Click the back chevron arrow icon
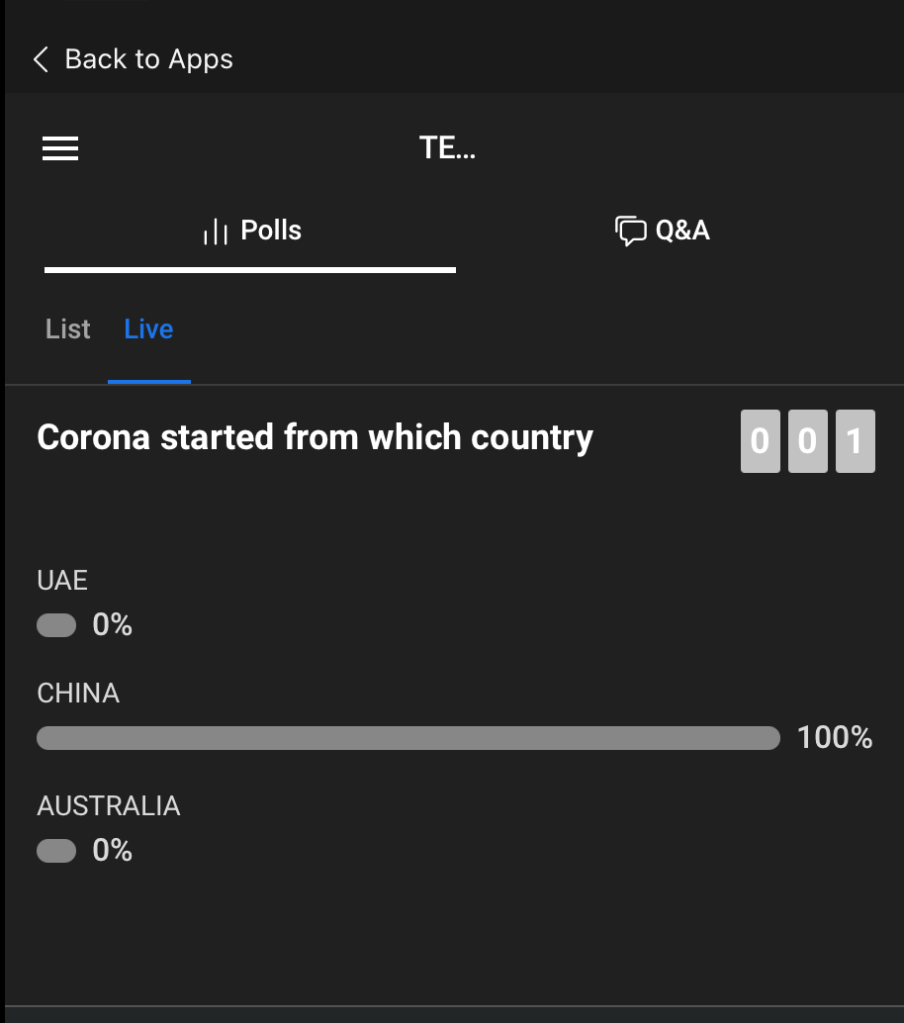 tap(40, 60)
